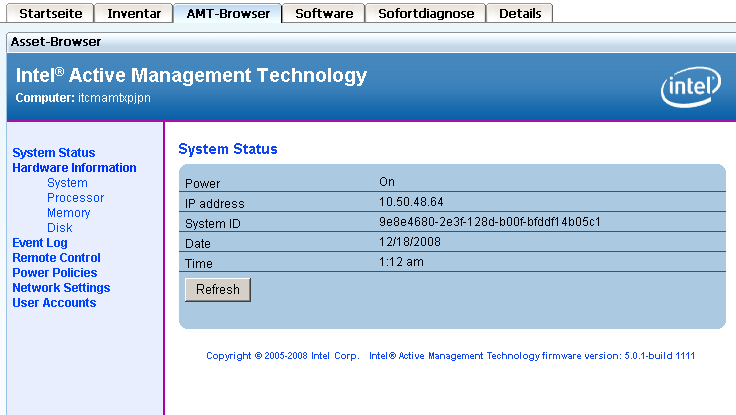
Task: View Processor hardware details
Action: click(x=75, y=198)
